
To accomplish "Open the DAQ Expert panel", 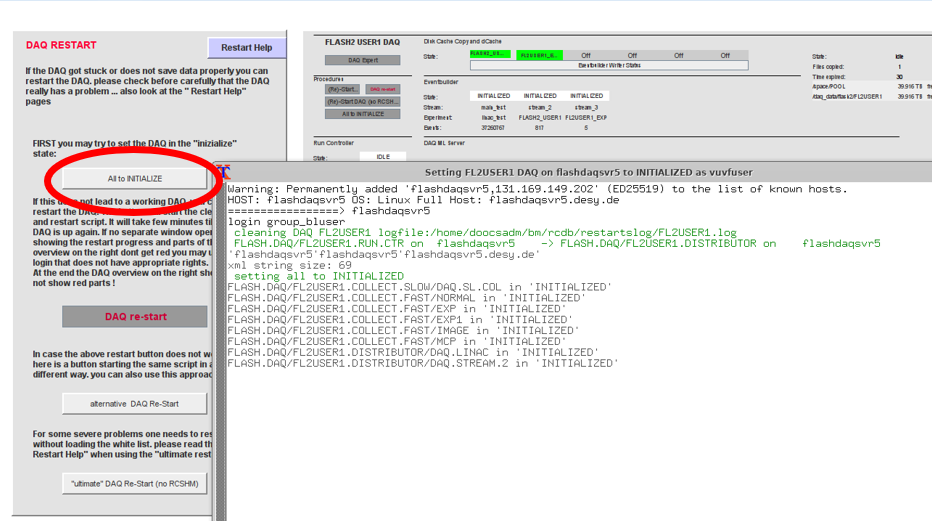I will [x=362, y=60].
